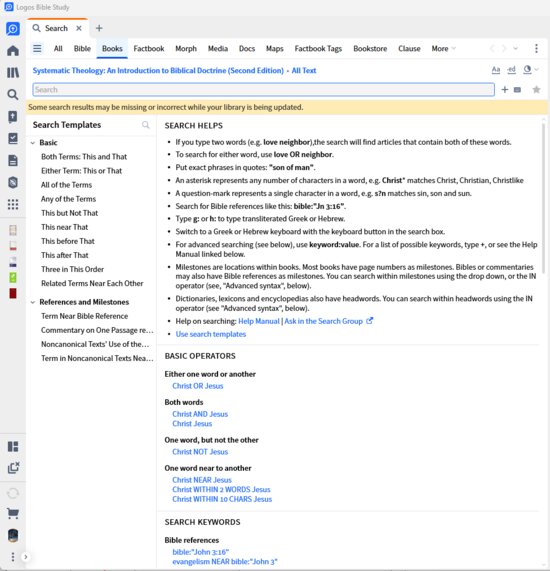Switch to the Bible search tab
Image resolution: width=550 pixels, height=571 pixels.
[82, 48]
